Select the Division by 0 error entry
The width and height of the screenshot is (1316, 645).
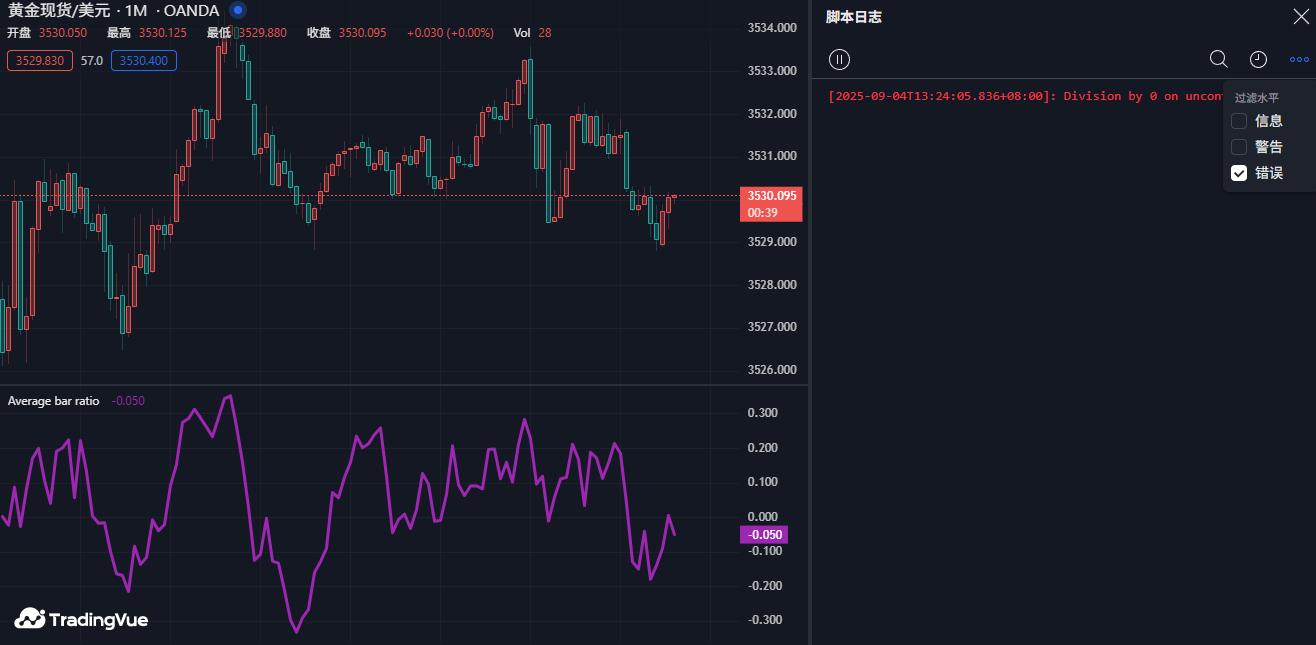(x=1020, y=96)
